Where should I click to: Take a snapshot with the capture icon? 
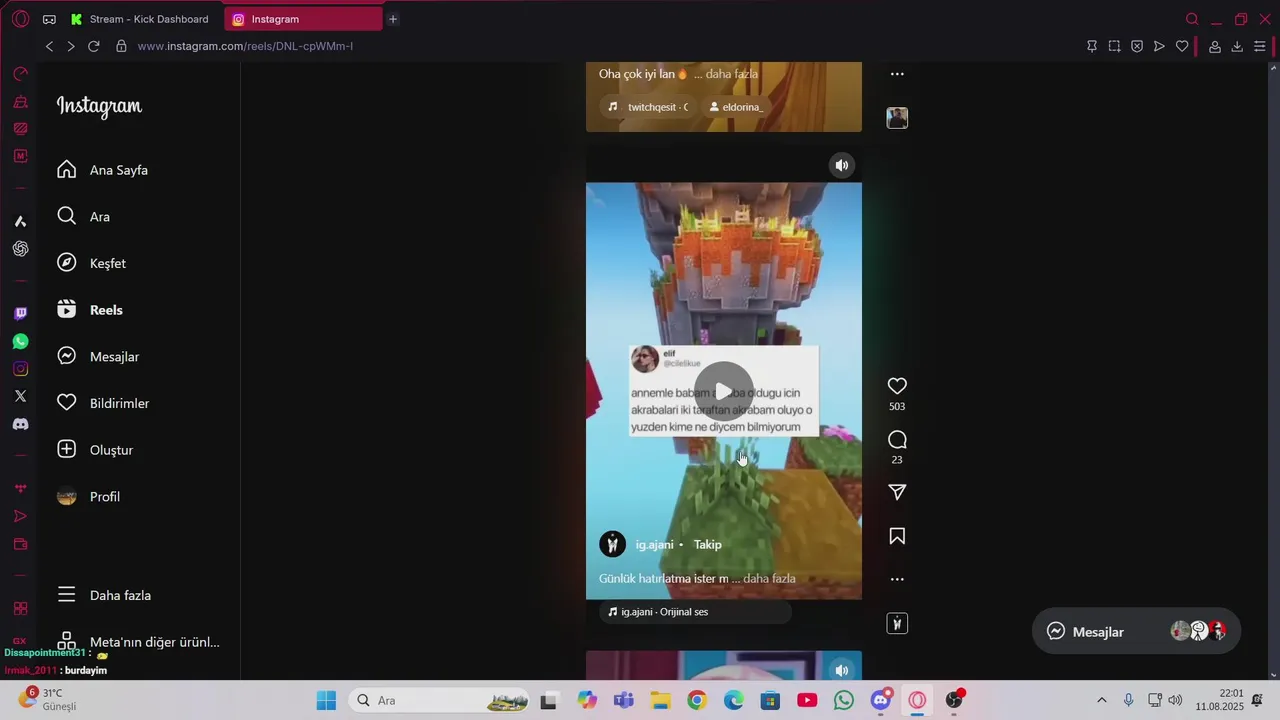point(1114,46)
